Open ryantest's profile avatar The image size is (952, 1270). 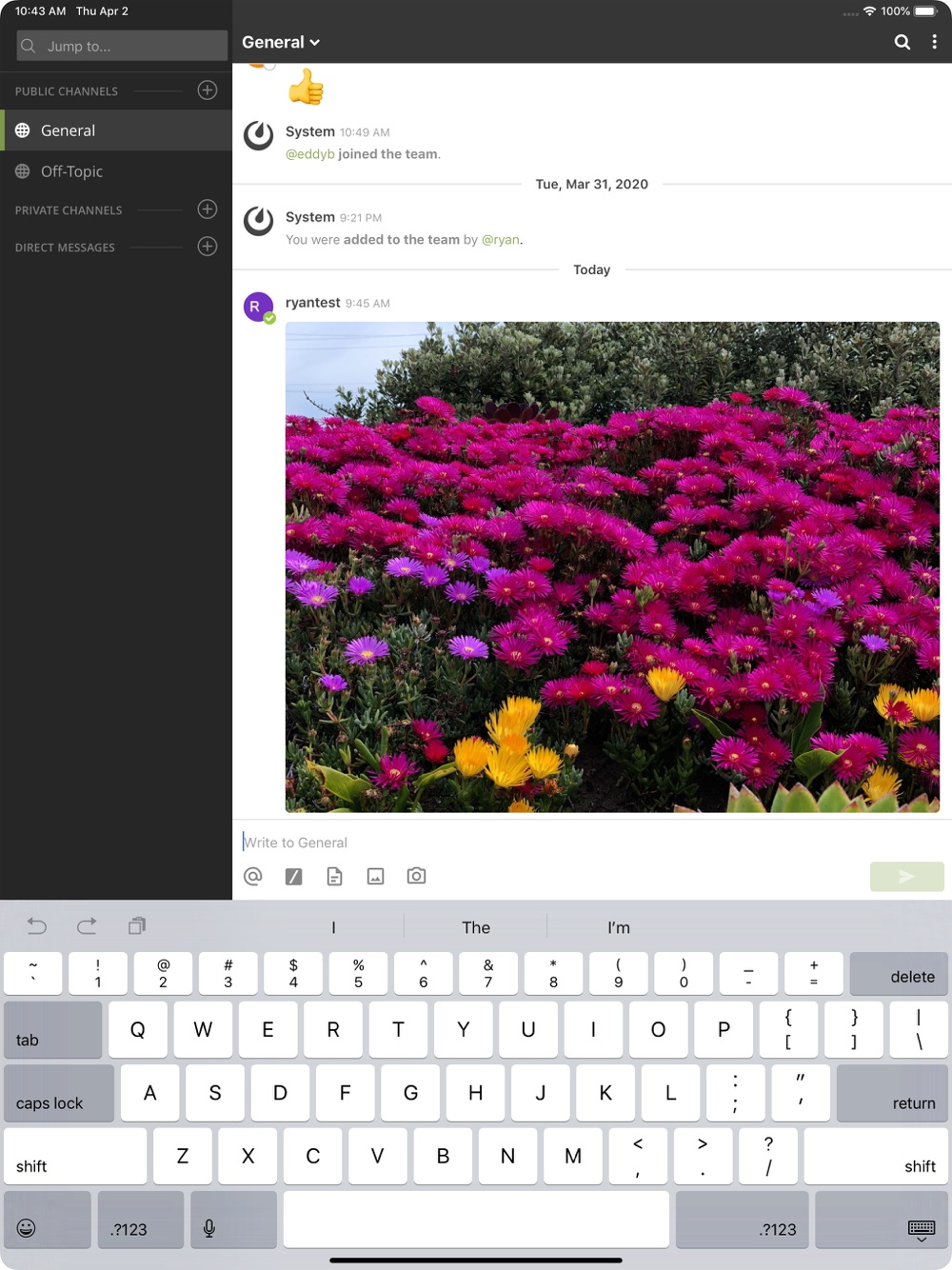point(258,308)
